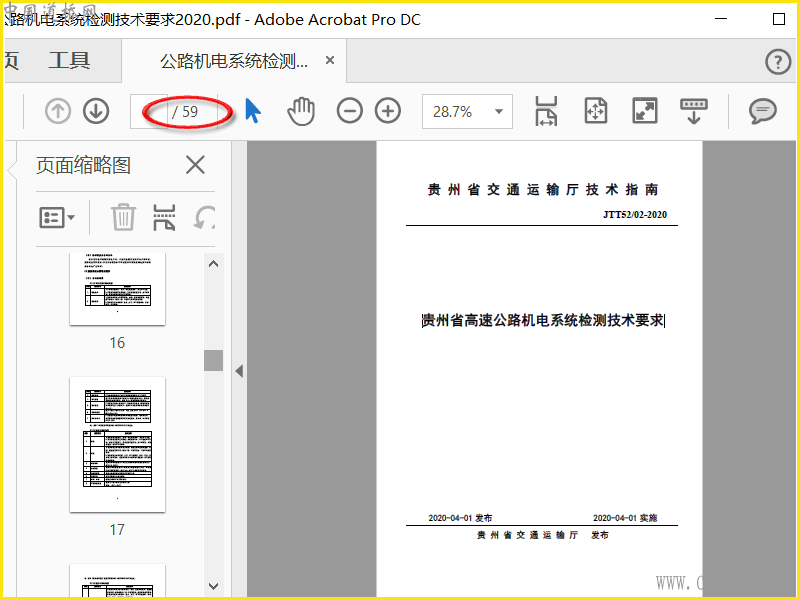This screenshot has width=800, height=600.
Task: Collapse the navigation pane triangle
Action: pos(239,371)
